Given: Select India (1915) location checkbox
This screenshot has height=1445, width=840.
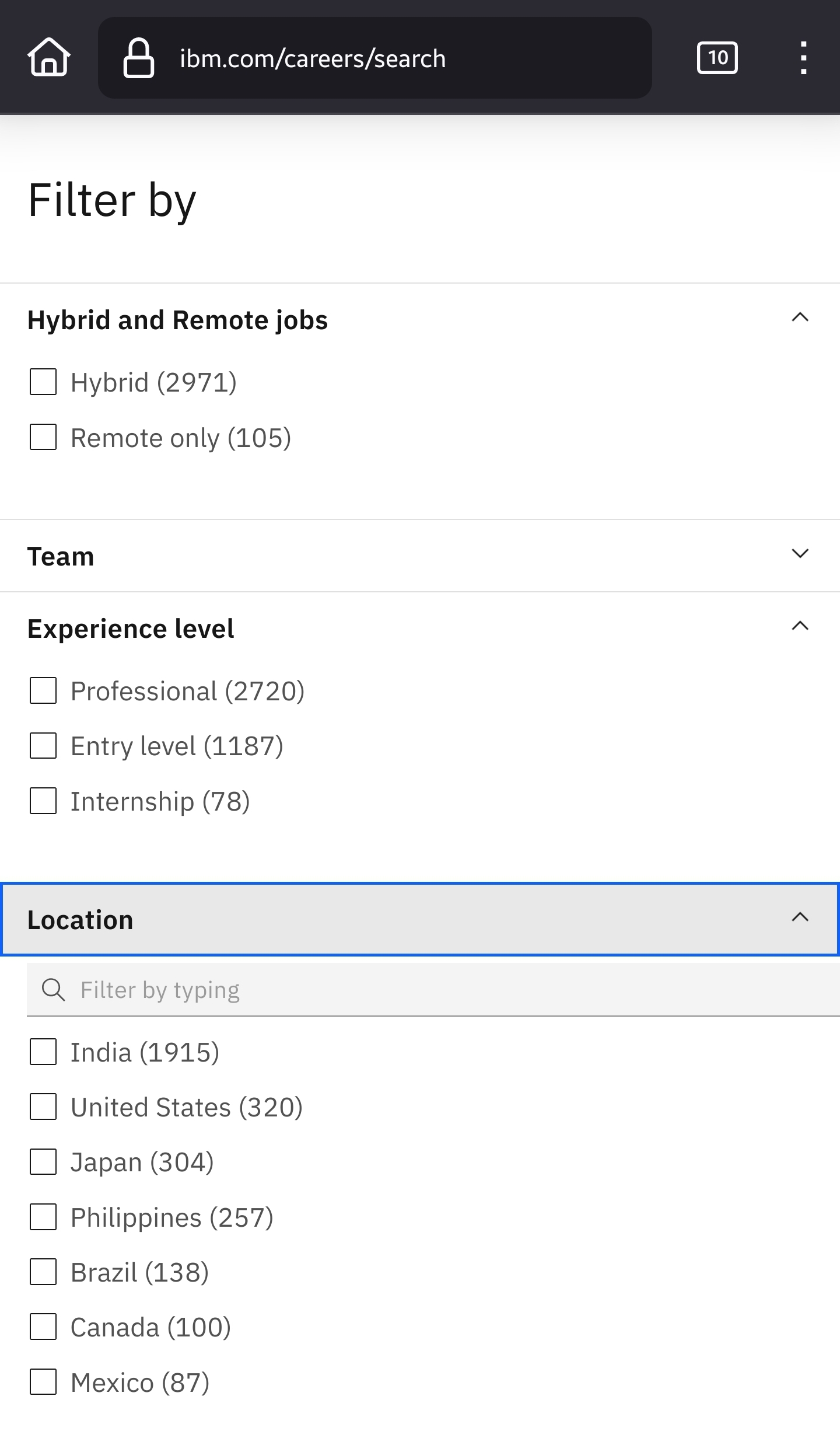Looking at the screenshot, I should coord(43,1052).
